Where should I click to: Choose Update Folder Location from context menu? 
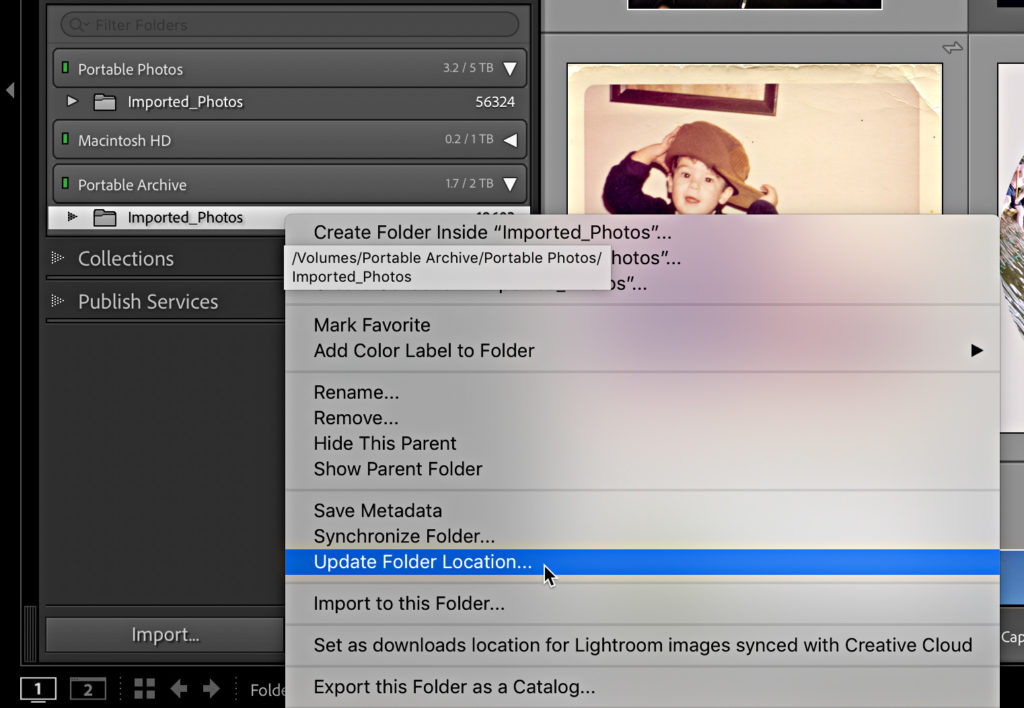422,562
